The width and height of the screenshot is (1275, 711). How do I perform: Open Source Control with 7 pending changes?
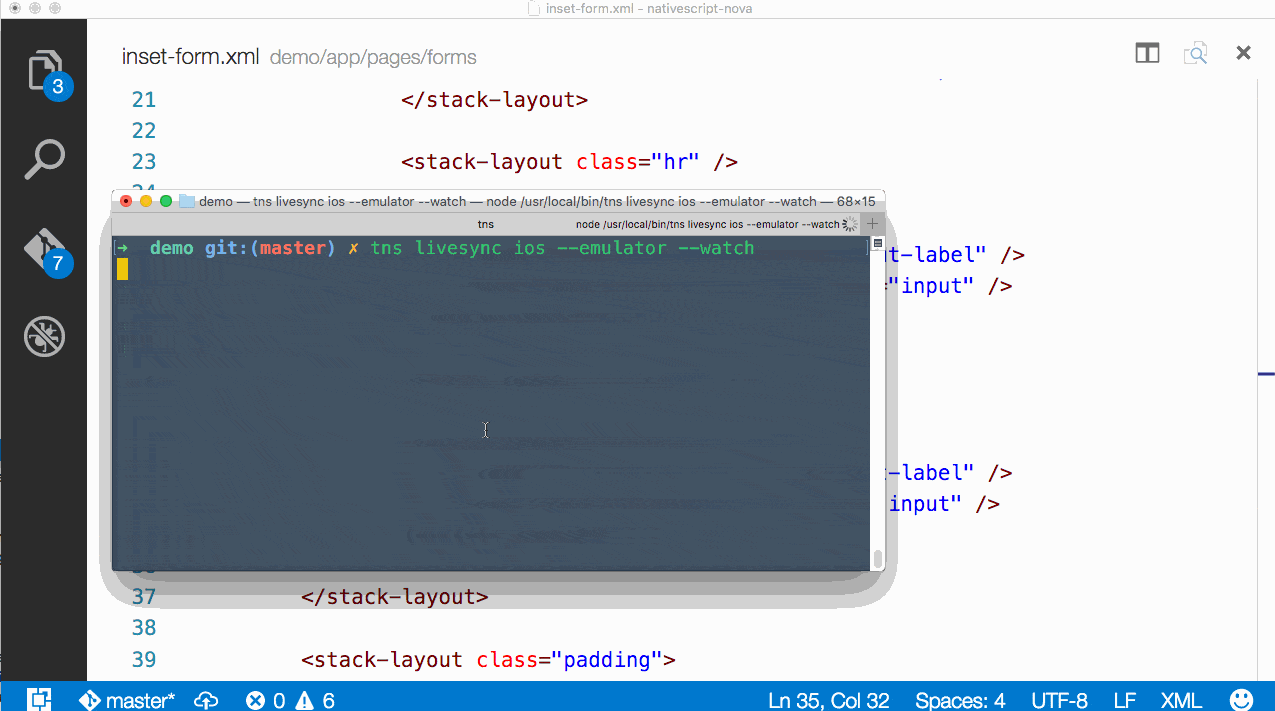coord(44,248)
